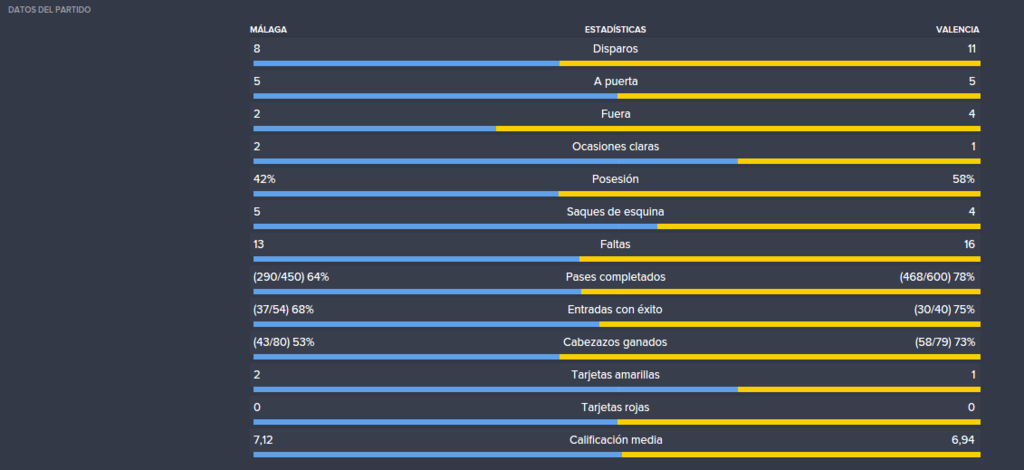Click the blue Ocasiones claras bar
1024x470 pixels.
(x=496, y=161)
